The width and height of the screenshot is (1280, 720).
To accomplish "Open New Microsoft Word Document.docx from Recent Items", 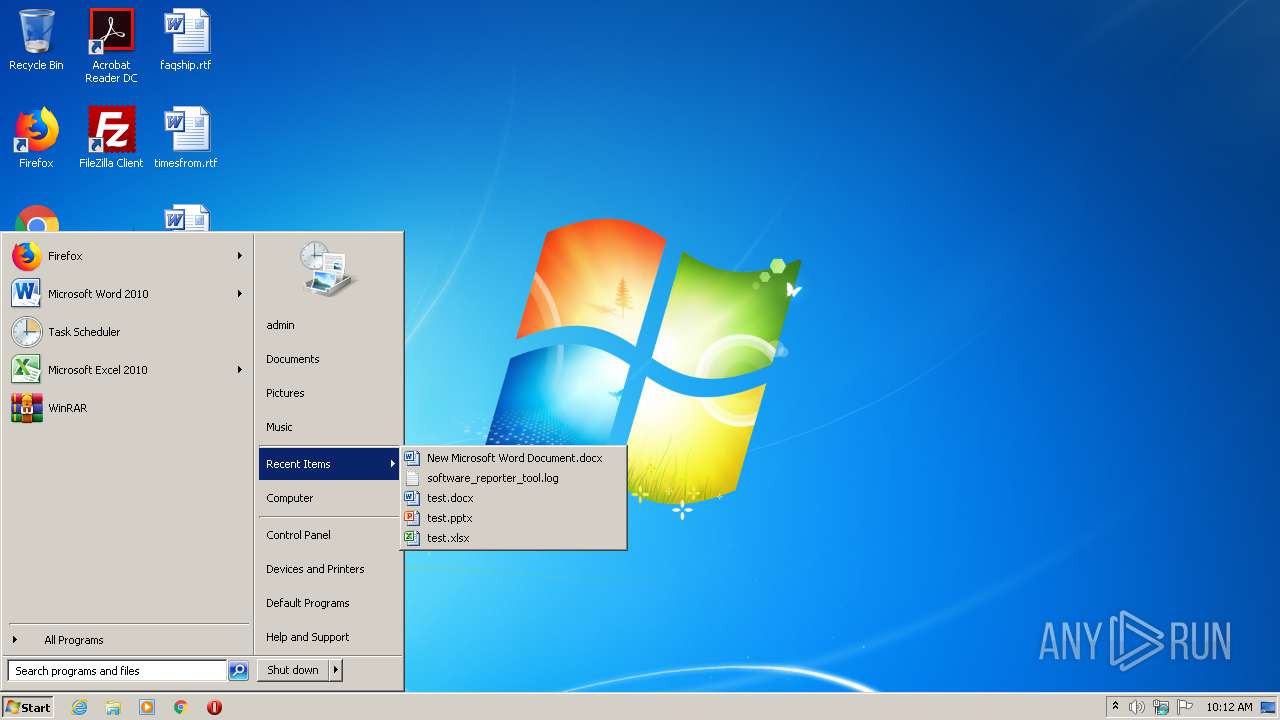I will coord(514,458).
